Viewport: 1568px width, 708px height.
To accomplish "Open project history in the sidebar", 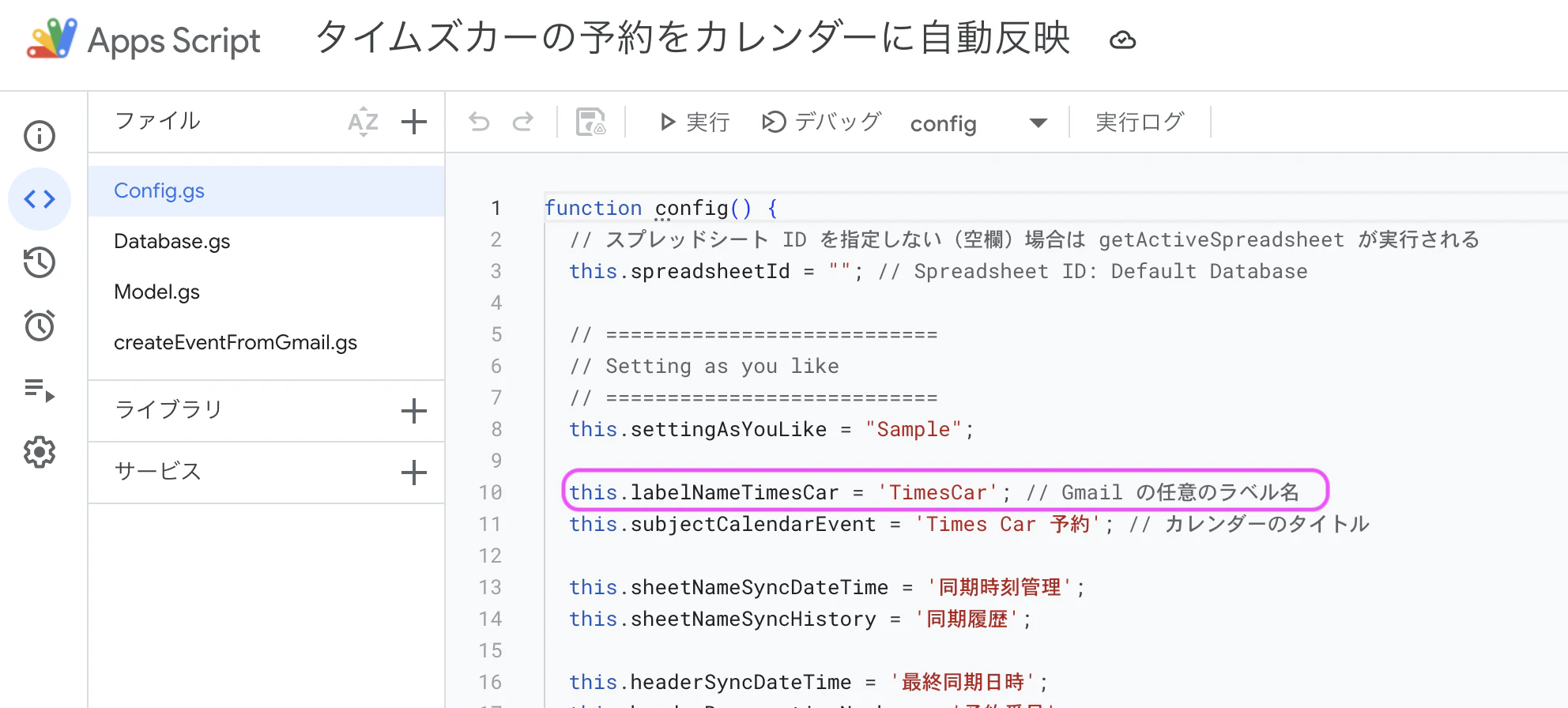I will pos(40,262).
